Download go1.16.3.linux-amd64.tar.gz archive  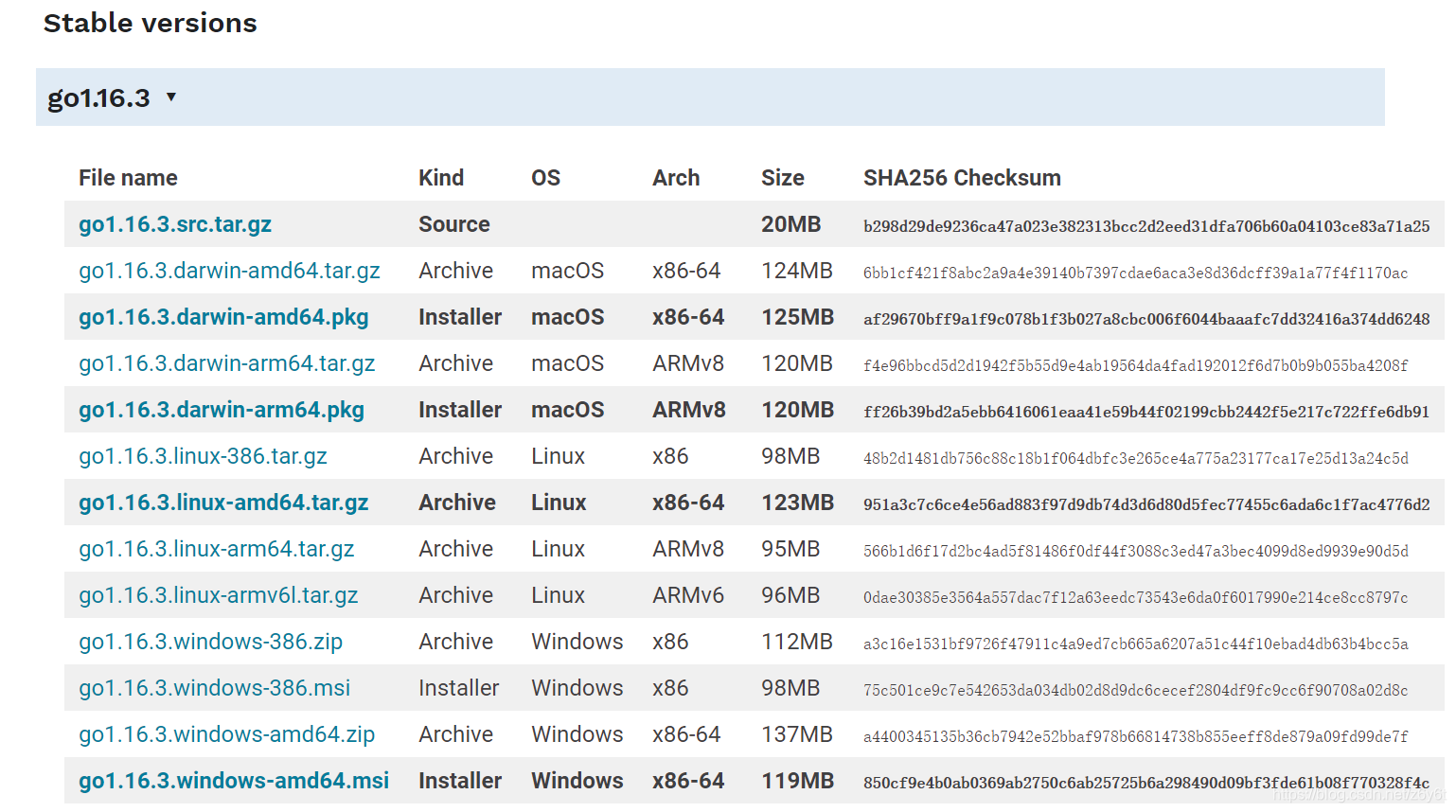[223, 503]
